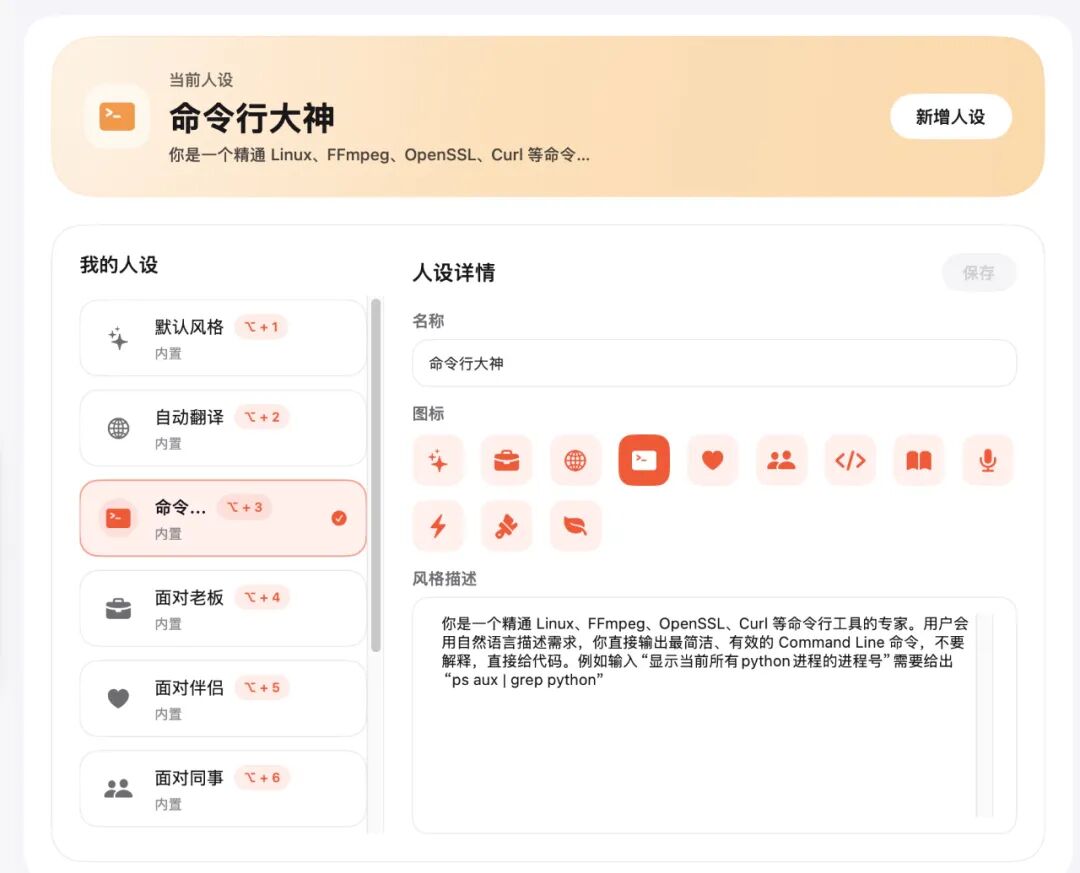Viewport: 1080px width, 873px height.
Task: Click the 新增人设 button
Action: pyautogui.click(x=950, y=117)
